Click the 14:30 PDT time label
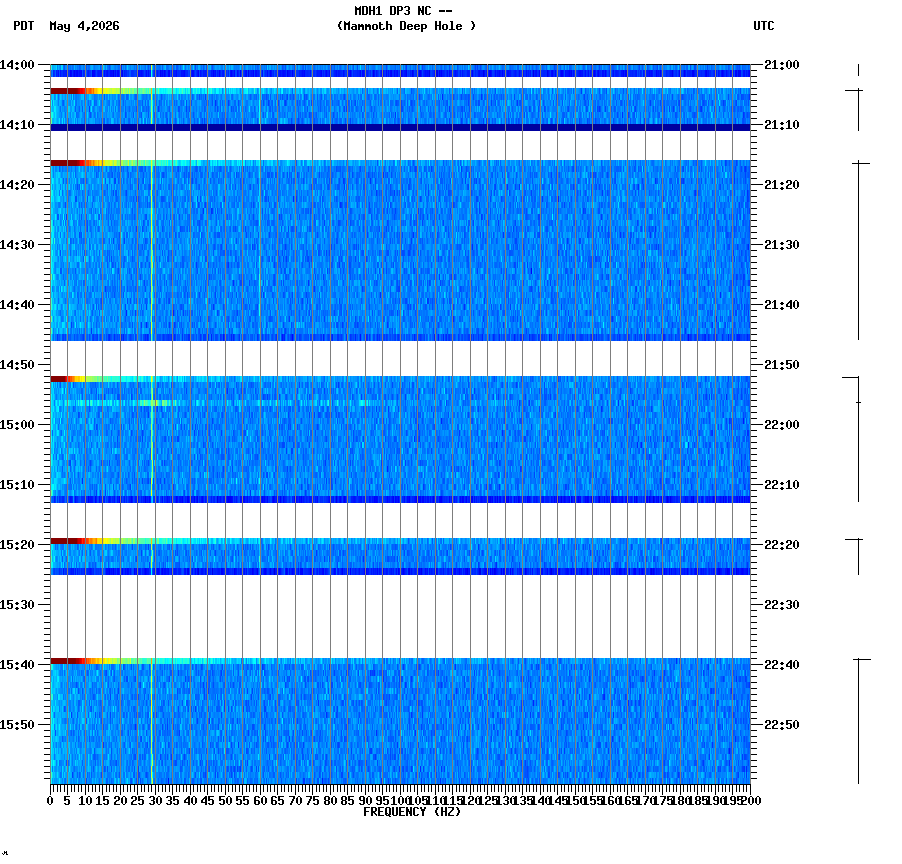 [17, 244]
